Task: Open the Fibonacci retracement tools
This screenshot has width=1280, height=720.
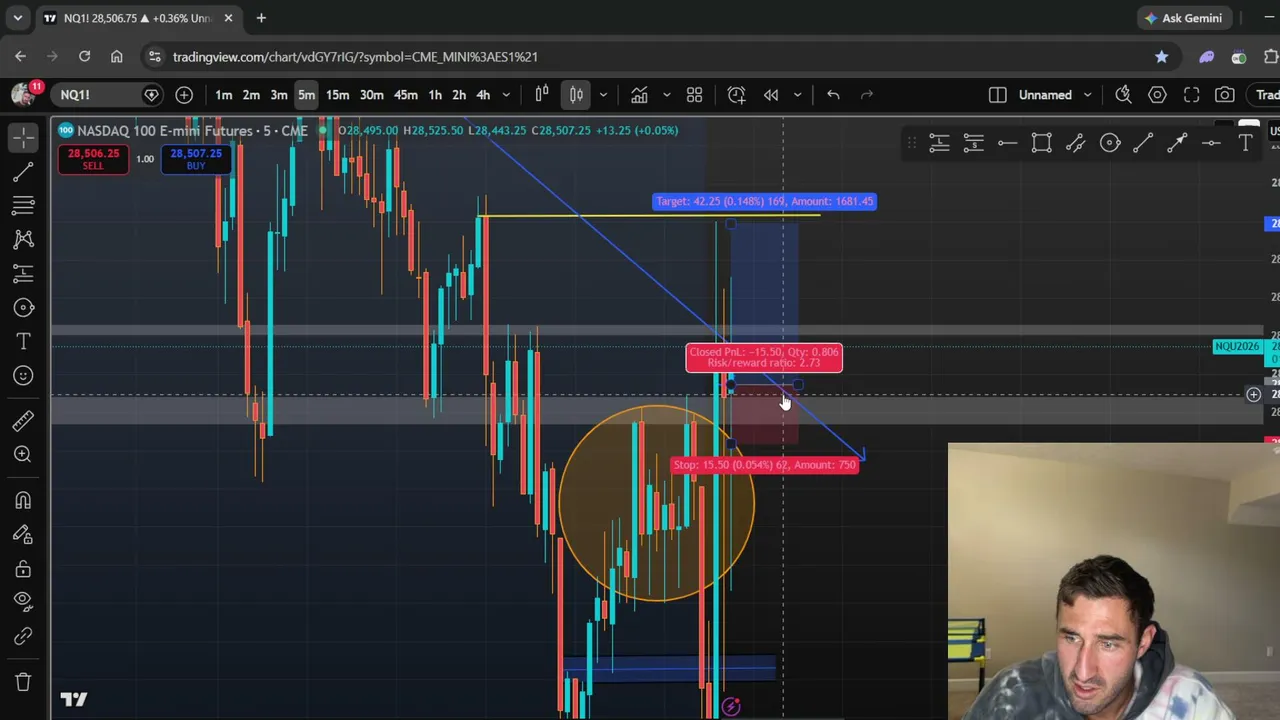Action: coord(23,205)
